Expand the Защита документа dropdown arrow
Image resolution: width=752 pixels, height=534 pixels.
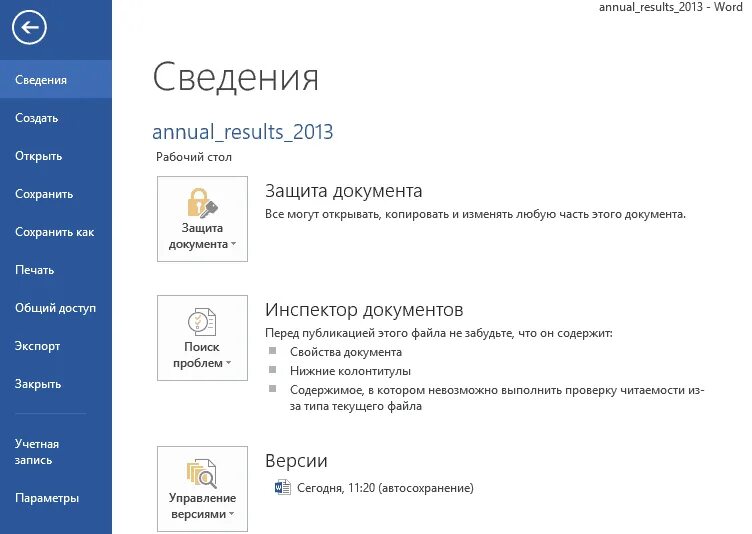coord(234,244)
